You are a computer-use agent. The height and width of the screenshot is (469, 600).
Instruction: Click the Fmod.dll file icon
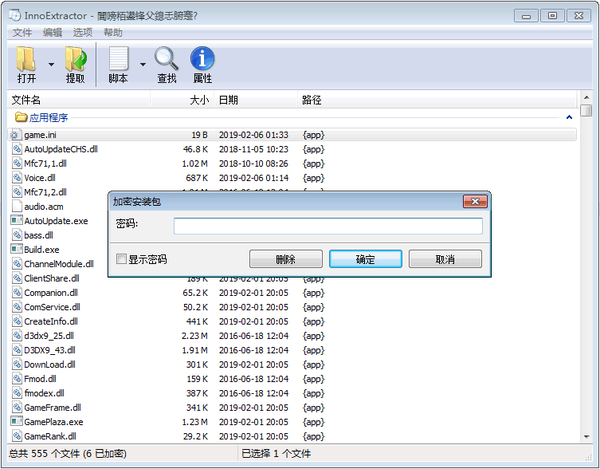coord(17,379)
